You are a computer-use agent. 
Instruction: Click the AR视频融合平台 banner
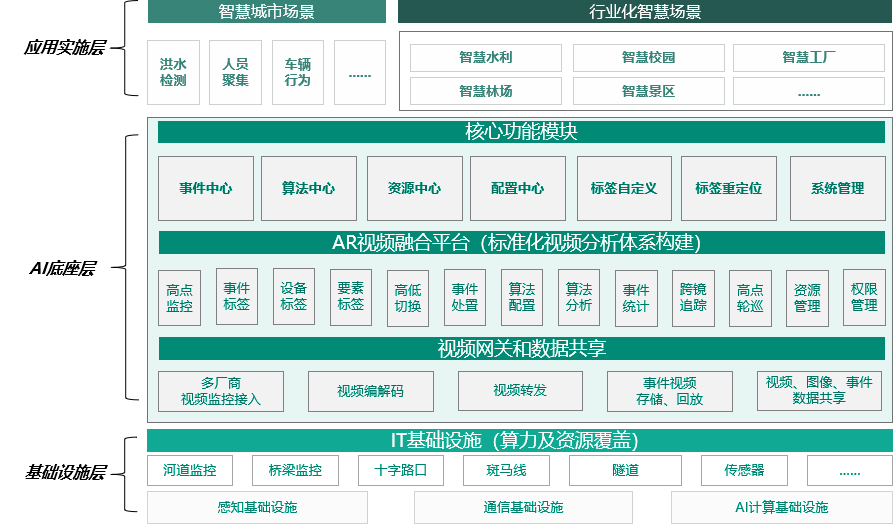(x=521, y=243)
